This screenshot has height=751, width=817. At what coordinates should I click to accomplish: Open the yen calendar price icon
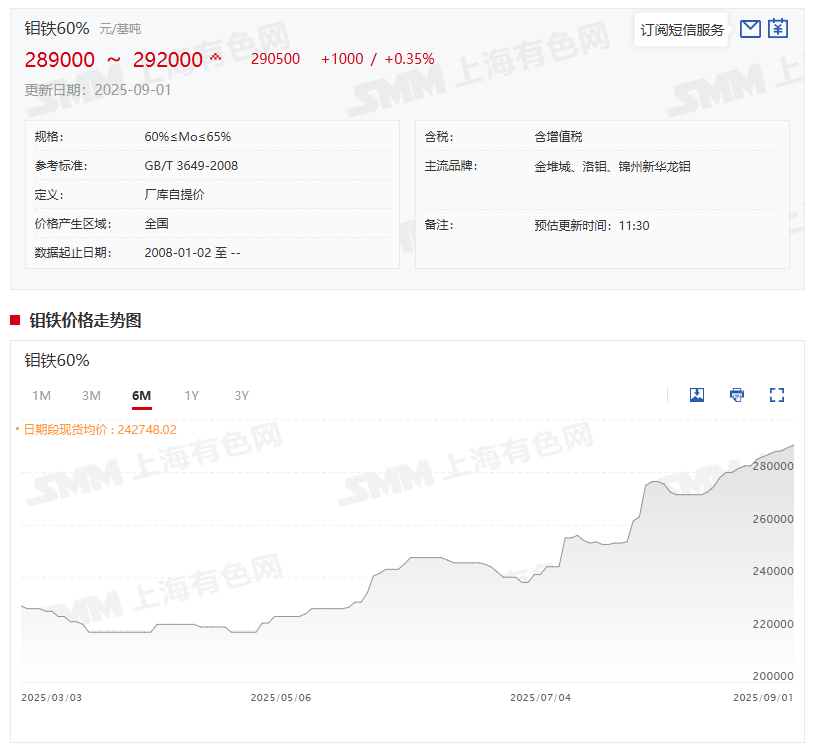click(x=778, y=29)
